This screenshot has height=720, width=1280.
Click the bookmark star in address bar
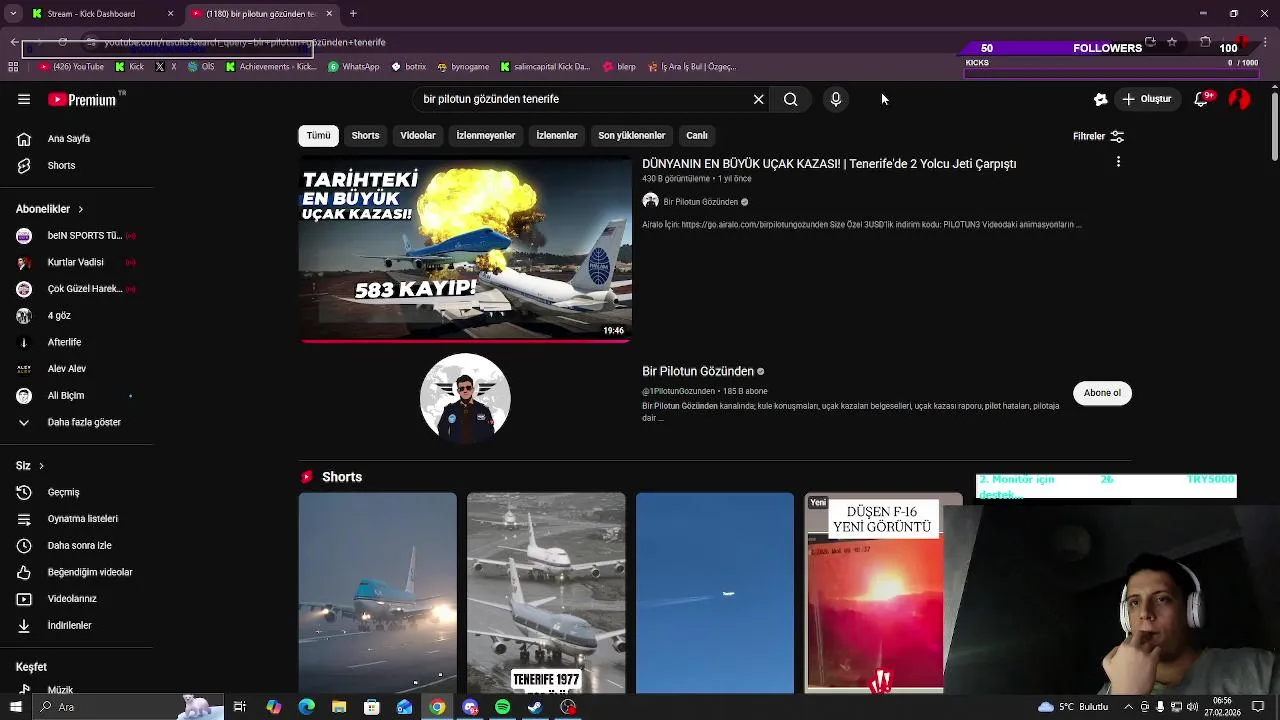pos(1172,42)
